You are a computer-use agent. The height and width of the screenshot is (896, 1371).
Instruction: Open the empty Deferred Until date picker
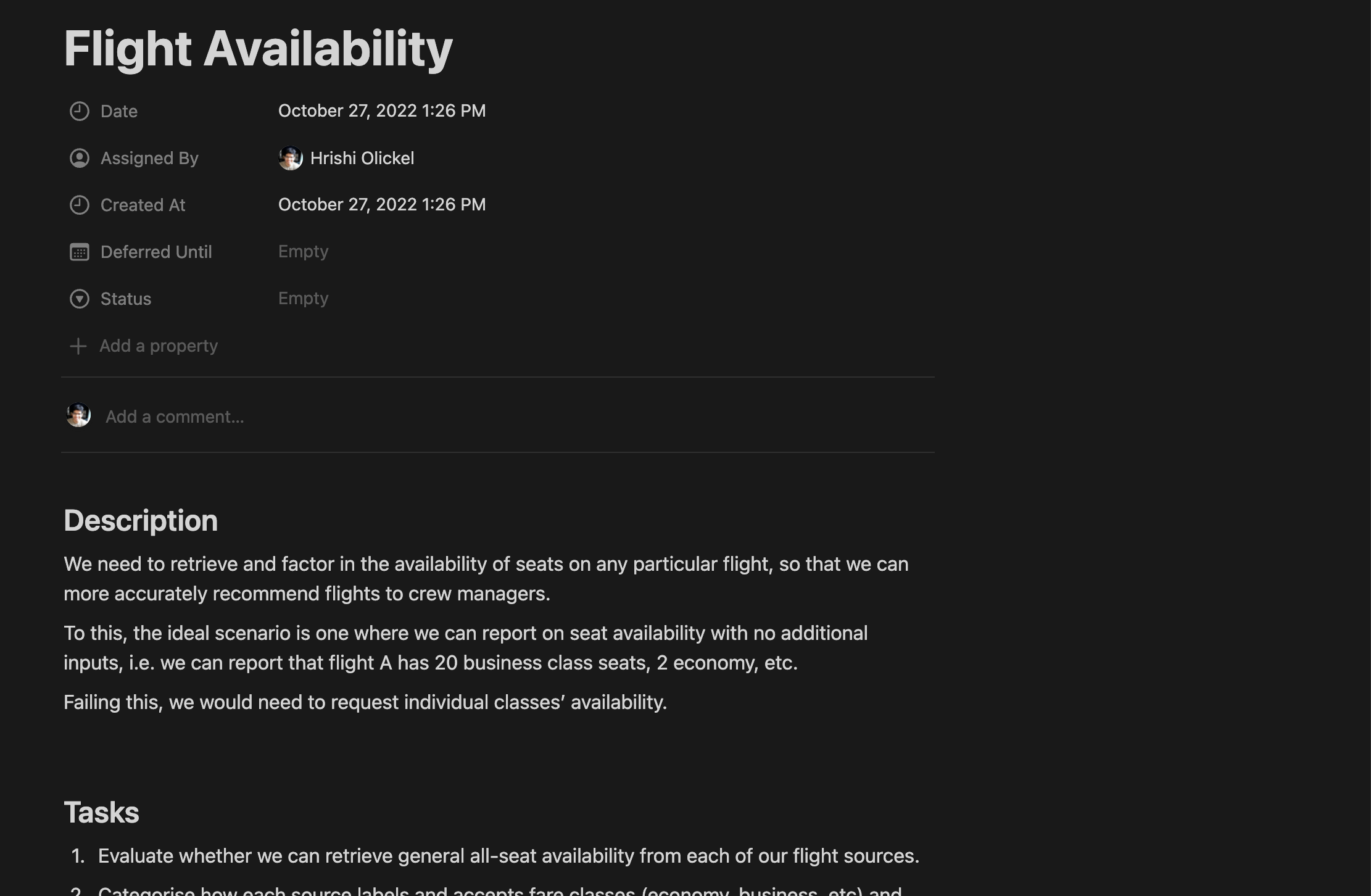303,252
